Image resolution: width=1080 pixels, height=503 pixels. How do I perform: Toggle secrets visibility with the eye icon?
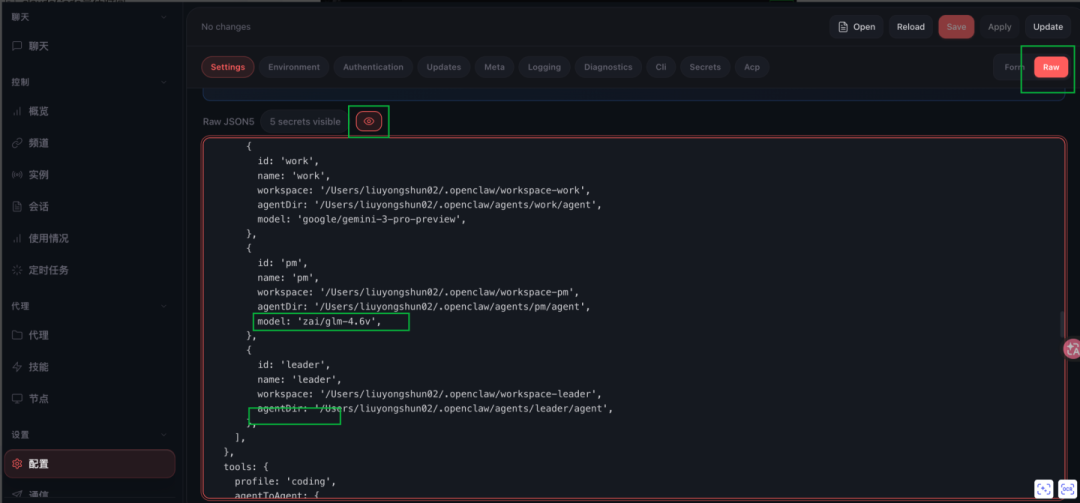[368, 121]
